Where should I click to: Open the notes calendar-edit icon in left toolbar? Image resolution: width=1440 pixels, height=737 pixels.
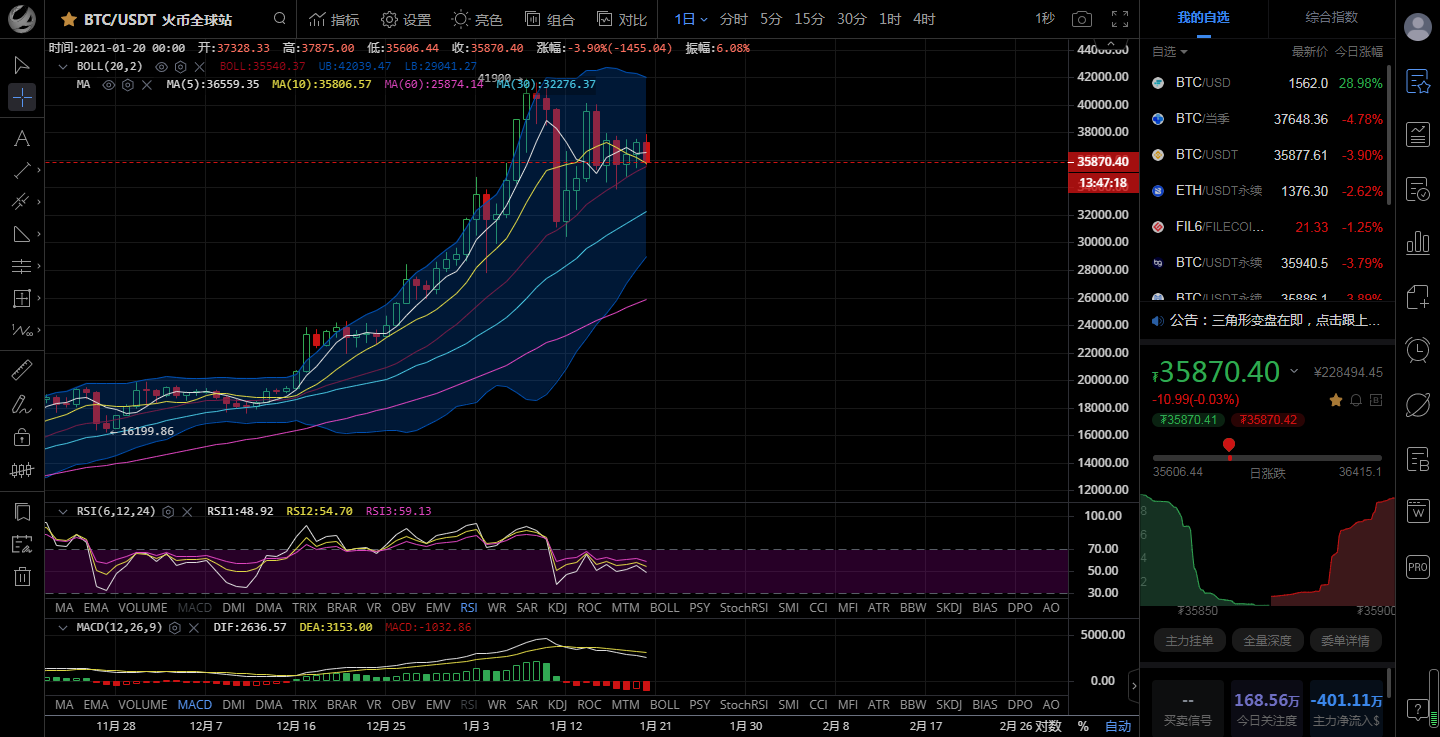pyautogui.click(x=22, y=544)
